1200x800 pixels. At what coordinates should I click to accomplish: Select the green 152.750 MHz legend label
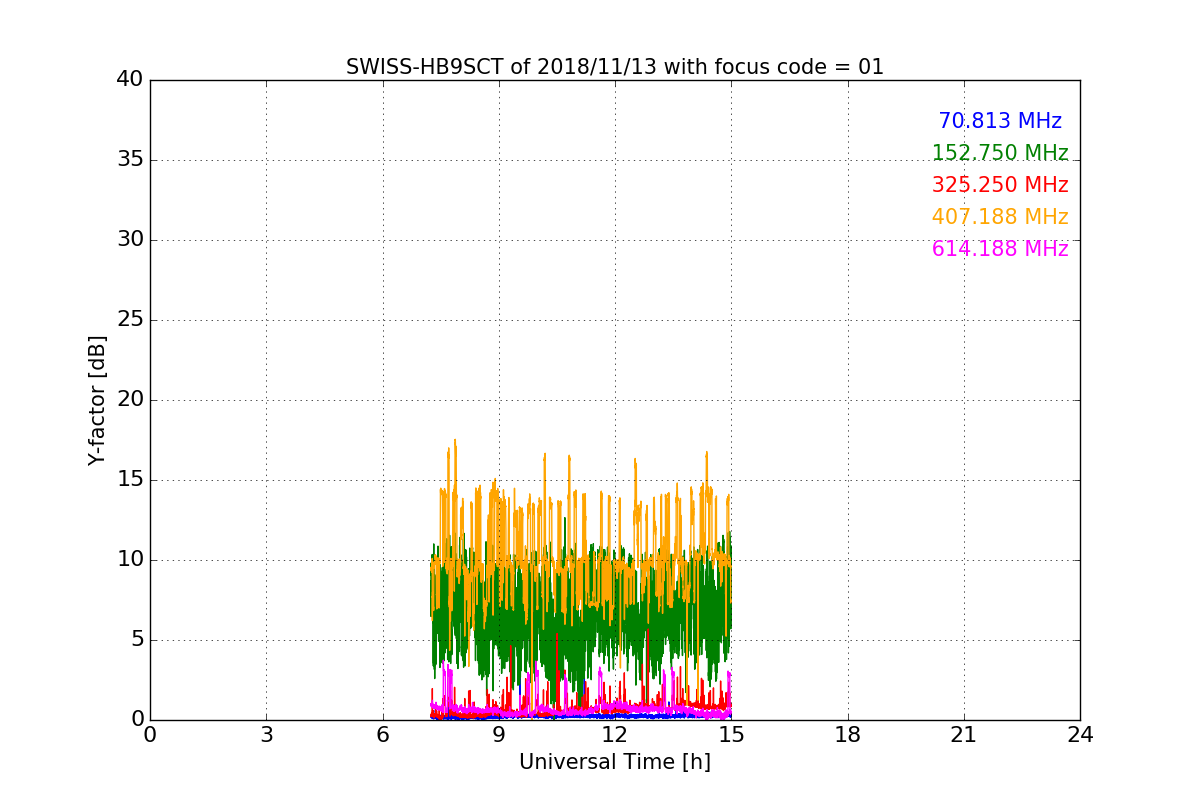1000,153
